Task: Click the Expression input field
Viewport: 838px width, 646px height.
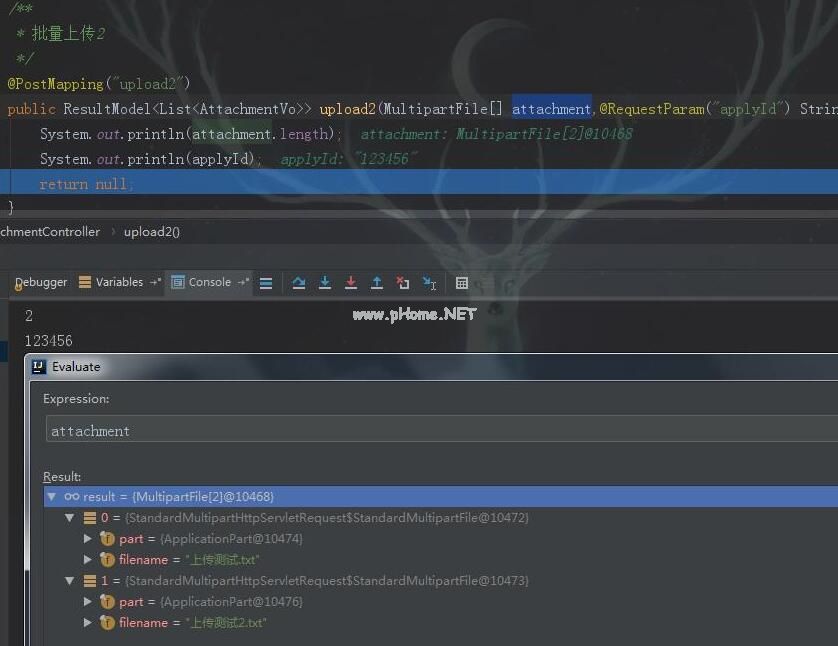Action: (440, 431)
